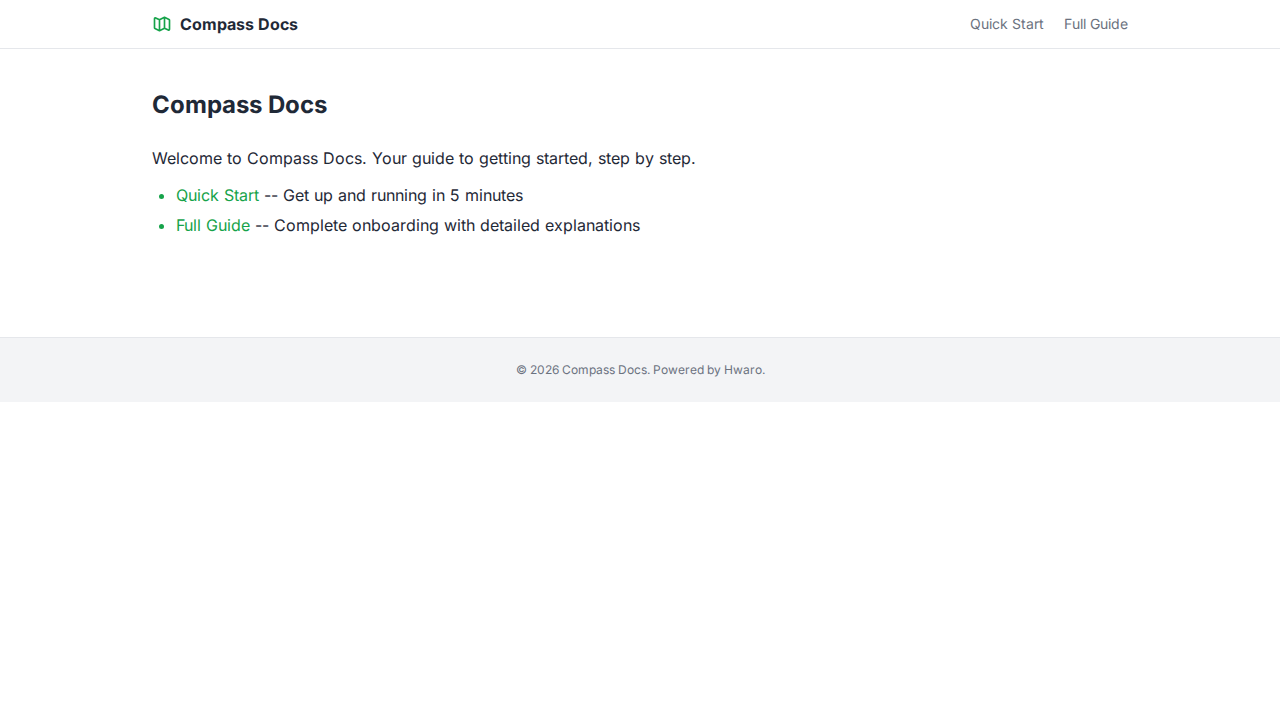Click 'Compass Docs' within the footer copyright
Viewport: 1280px width, 720px height.
[604, 370]
